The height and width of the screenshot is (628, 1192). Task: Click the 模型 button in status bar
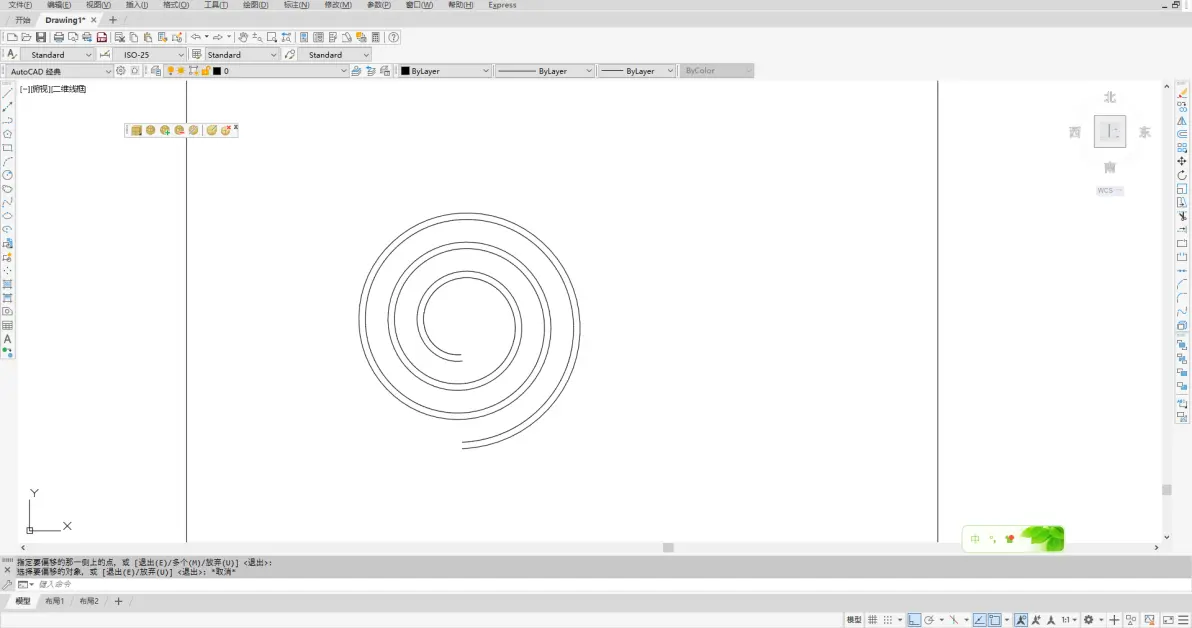pos(854,620)
